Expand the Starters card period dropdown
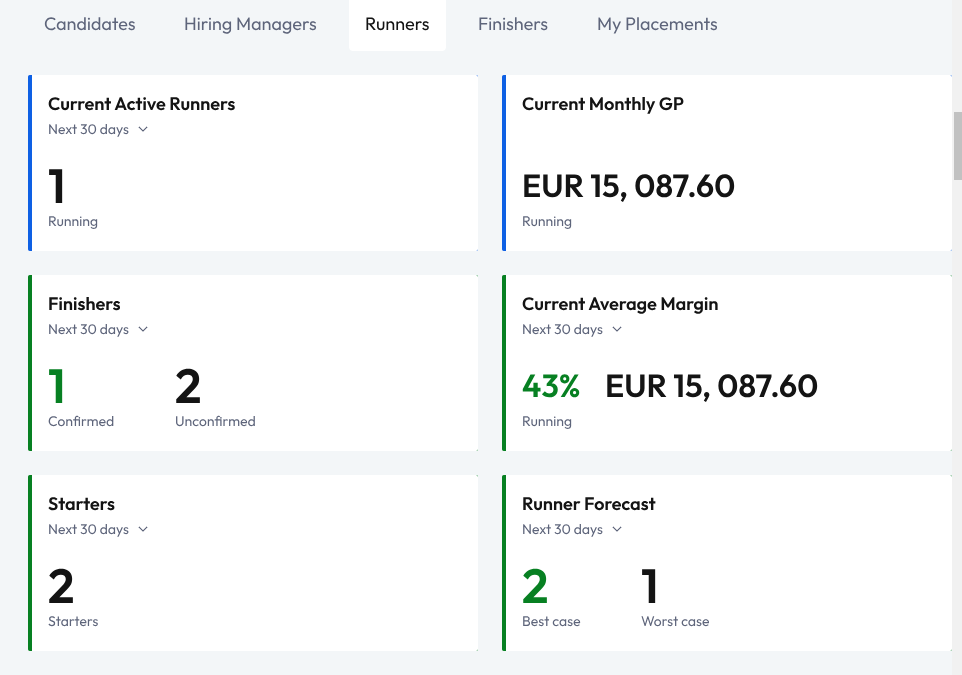The width and height of the screenshot is (962, 675). [98, 529]
